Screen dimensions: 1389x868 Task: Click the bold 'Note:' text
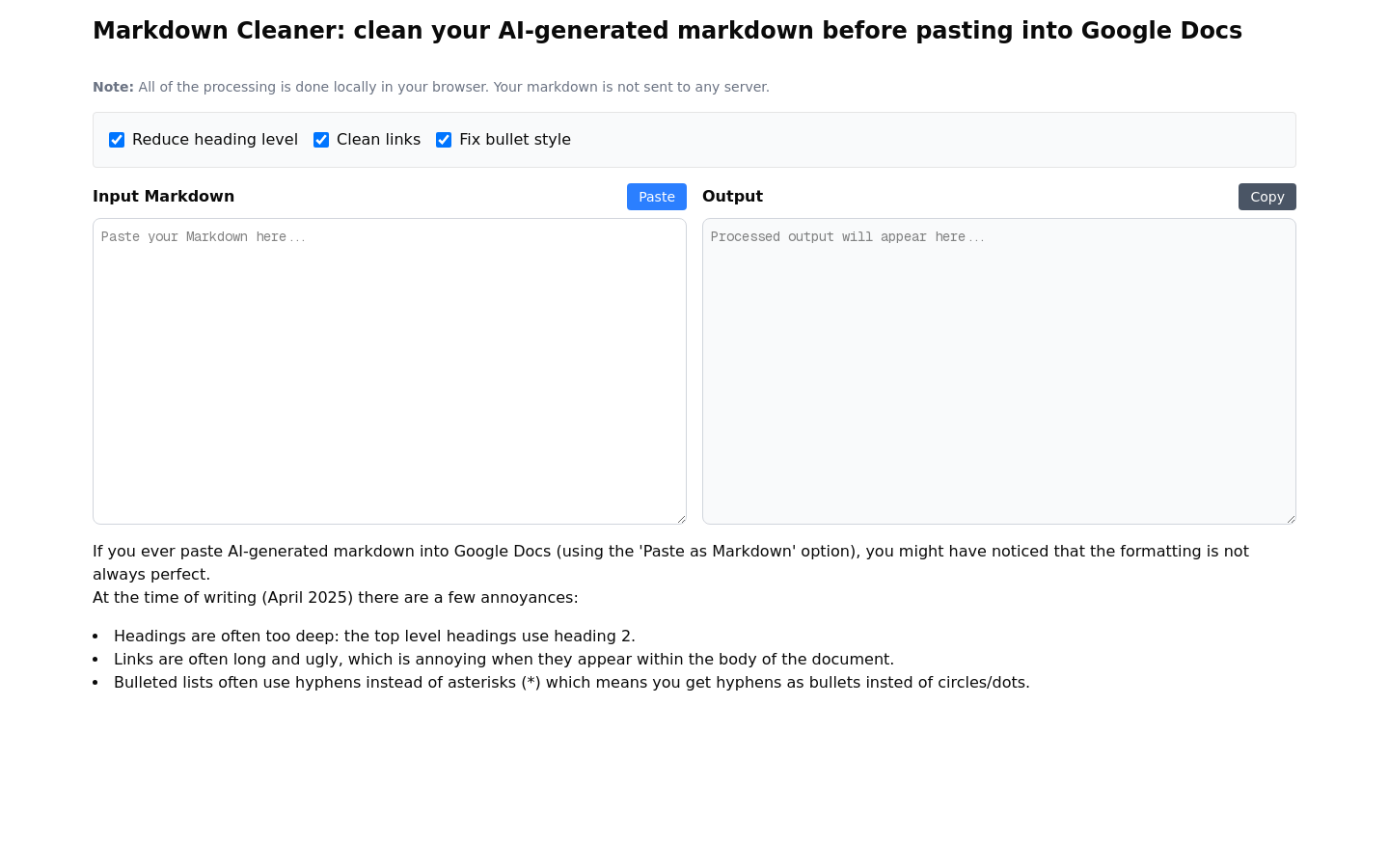point(113,87)
